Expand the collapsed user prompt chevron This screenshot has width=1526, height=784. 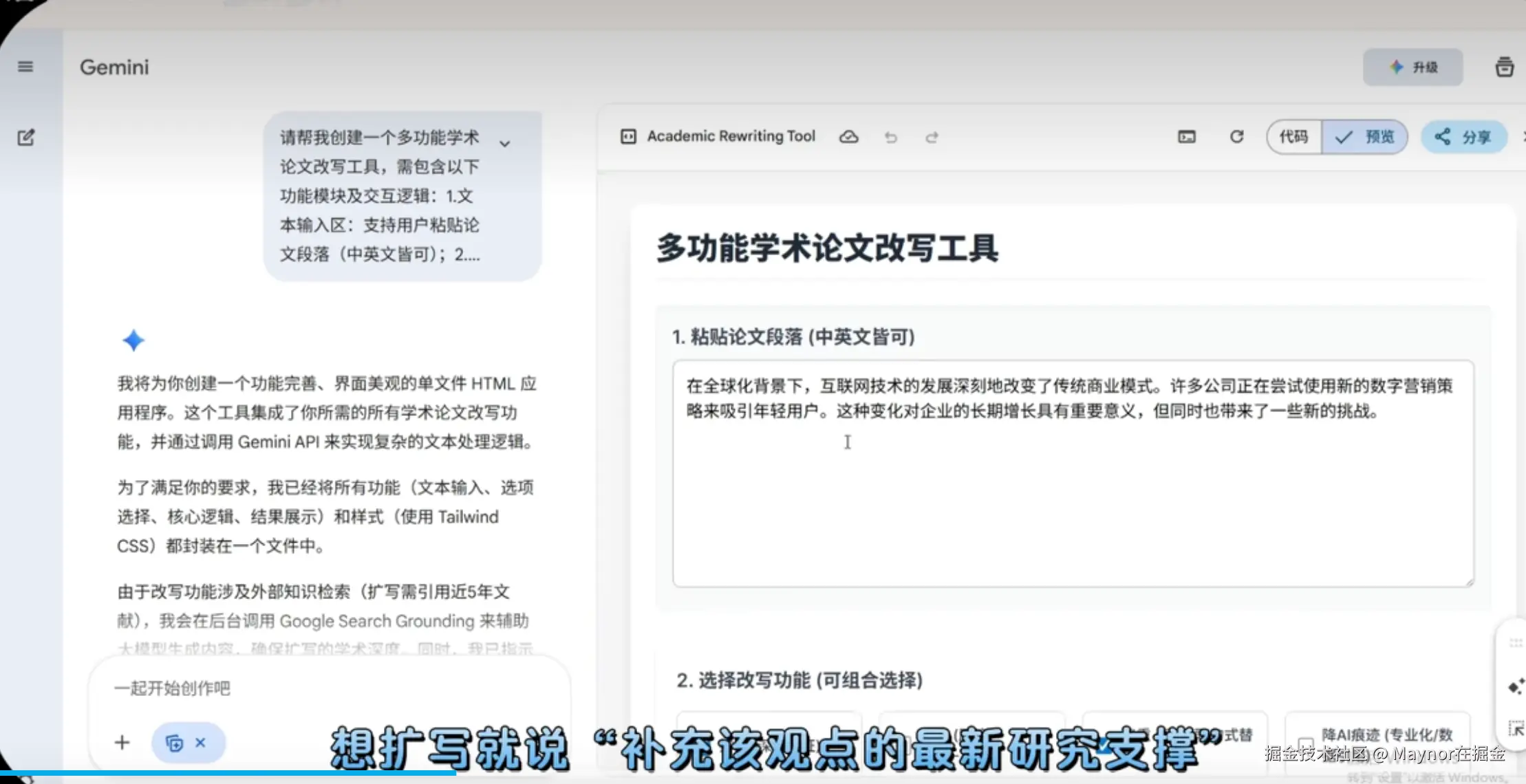(x=505, y=144)
